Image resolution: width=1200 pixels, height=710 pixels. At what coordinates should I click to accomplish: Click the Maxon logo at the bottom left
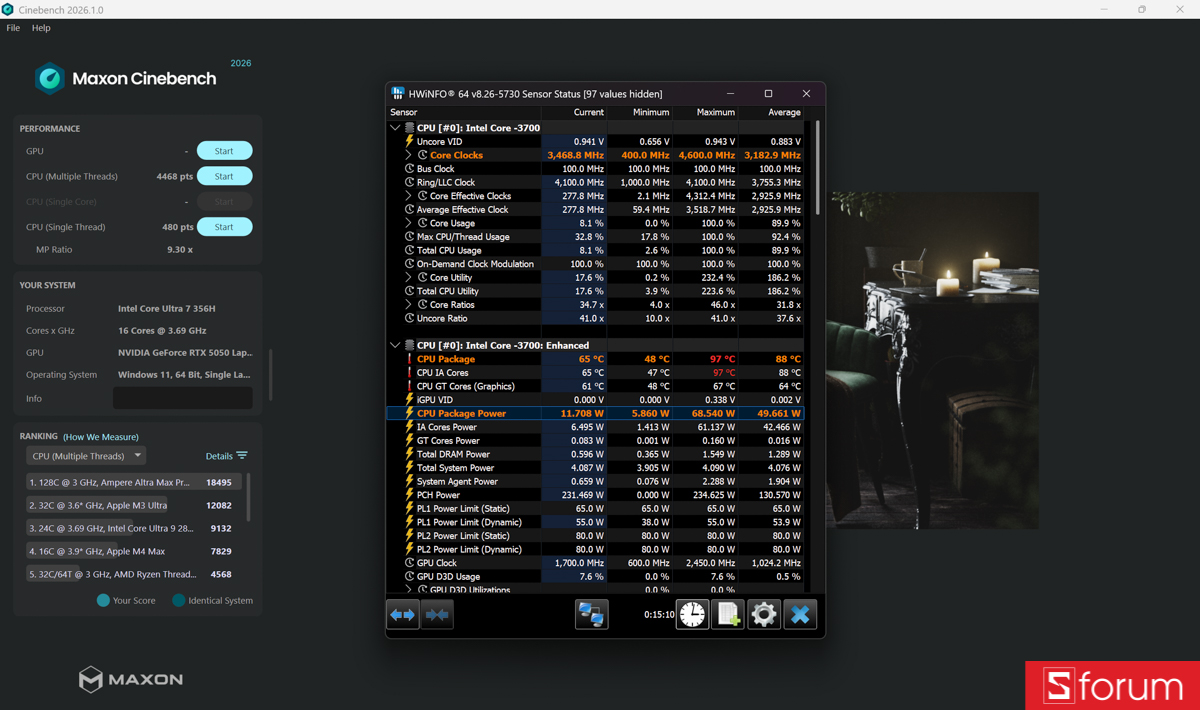coord(131,679)
